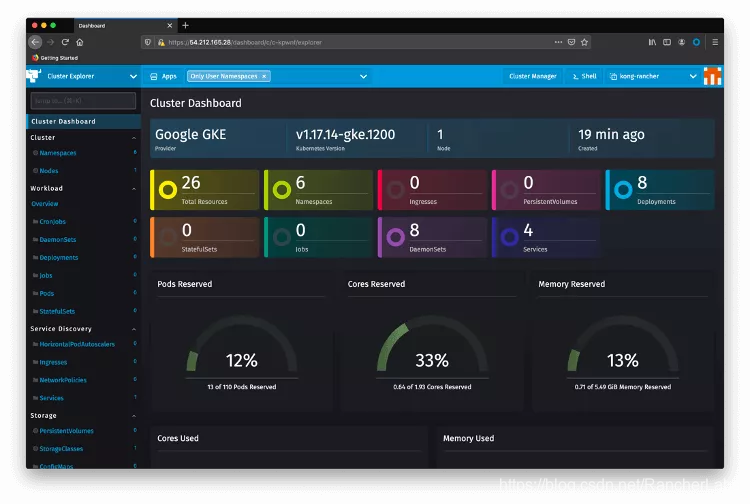Launch the kubectl Shell button
Screen dimensions: 750x504
click(585, 76)
